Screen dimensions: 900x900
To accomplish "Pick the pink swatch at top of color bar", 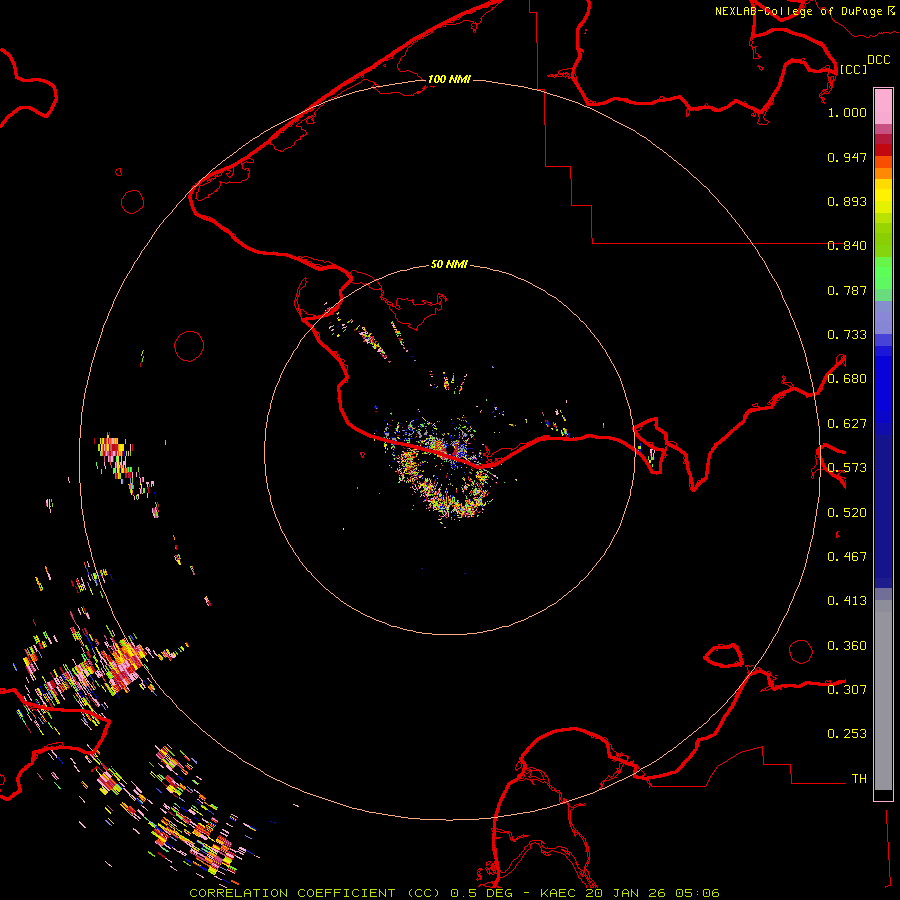I will [x=883, y=104].
